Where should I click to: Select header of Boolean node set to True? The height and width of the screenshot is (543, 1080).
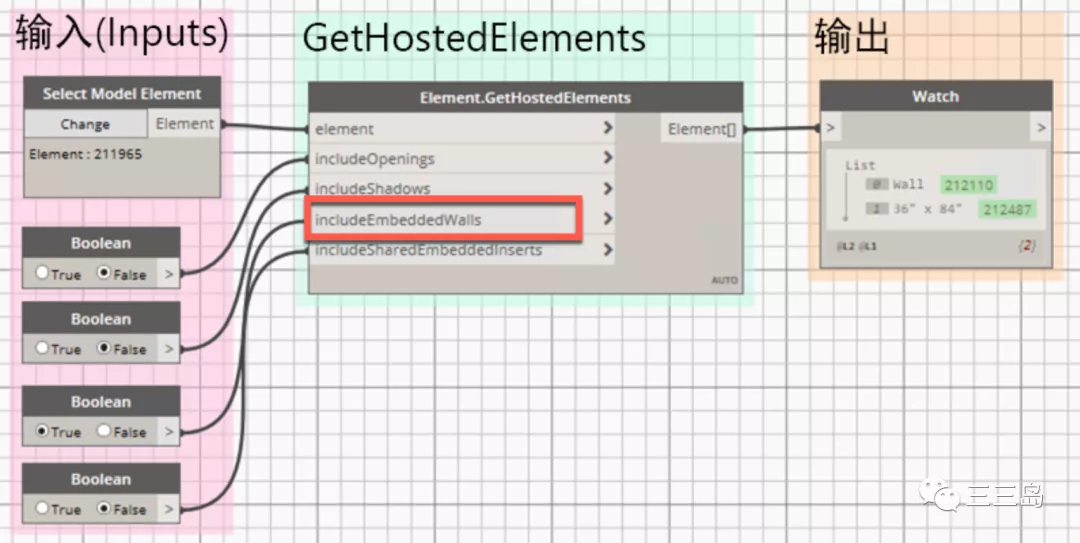[x=101, y=402]
